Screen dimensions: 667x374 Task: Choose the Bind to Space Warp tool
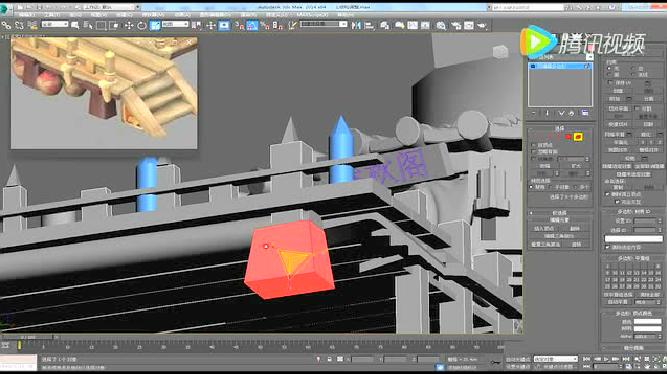click(x=32, y=26)
